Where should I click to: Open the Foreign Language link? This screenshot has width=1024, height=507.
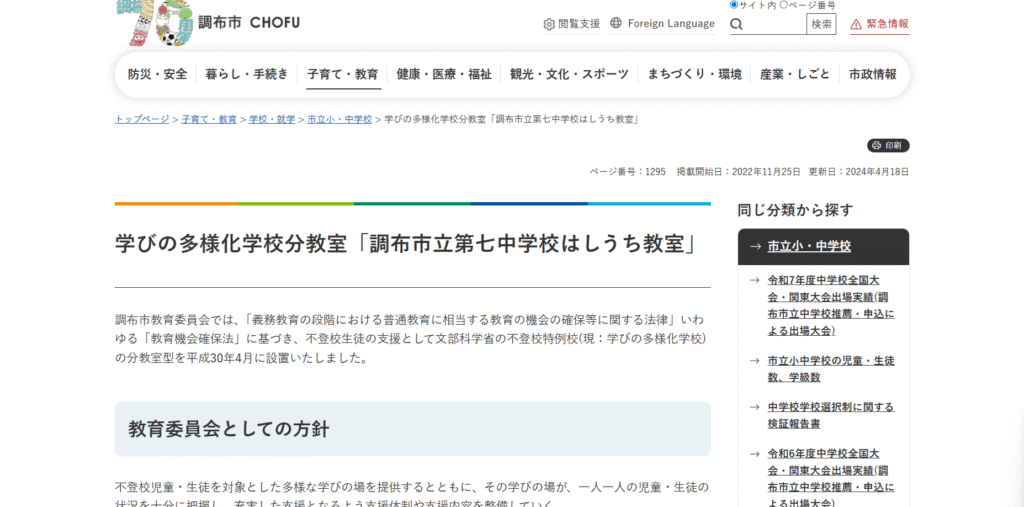pyautogui.click(x=663, y=24)
